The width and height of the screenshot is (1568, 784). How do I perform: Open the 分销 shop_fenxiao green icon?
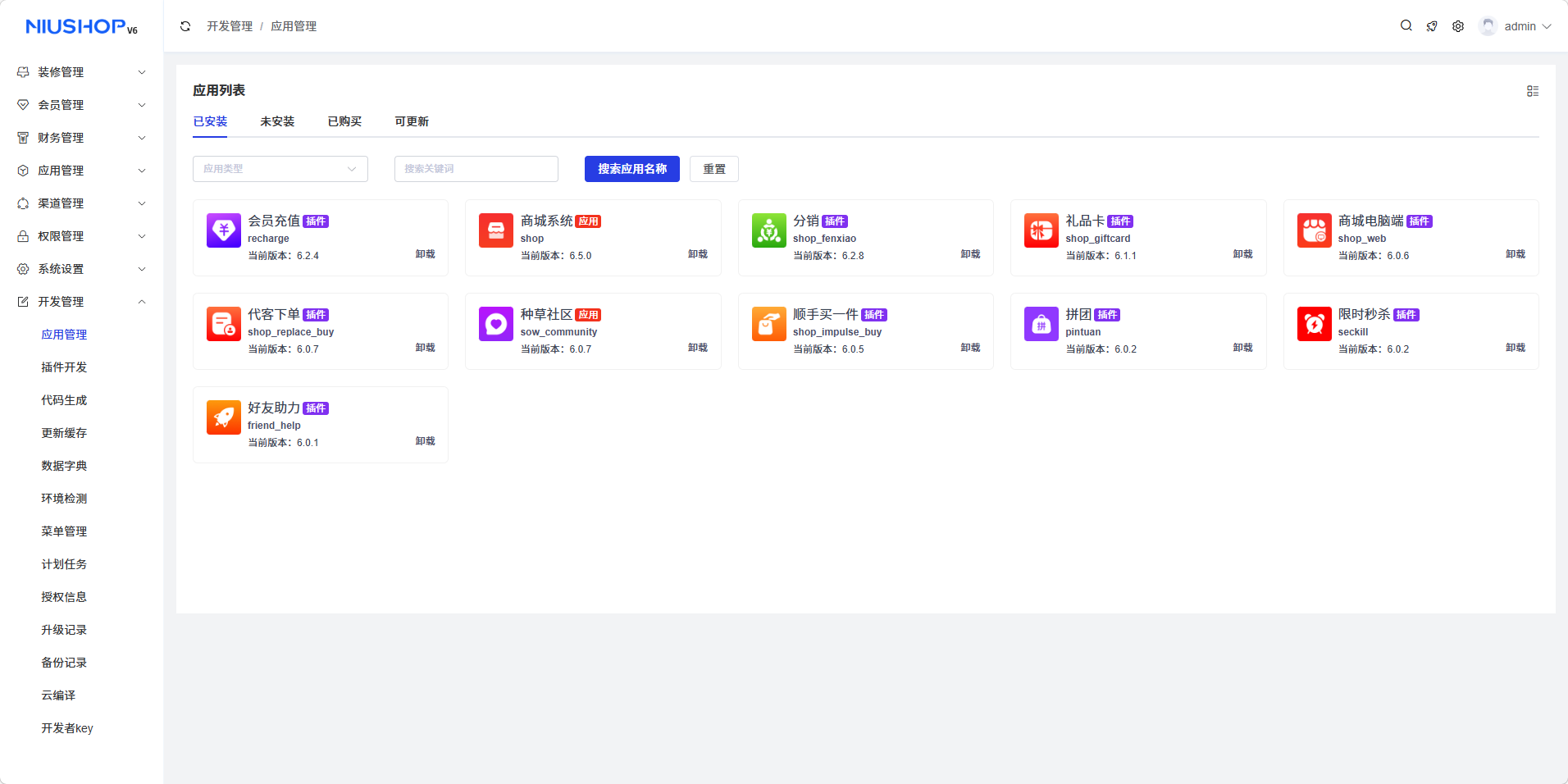point(768,231)
